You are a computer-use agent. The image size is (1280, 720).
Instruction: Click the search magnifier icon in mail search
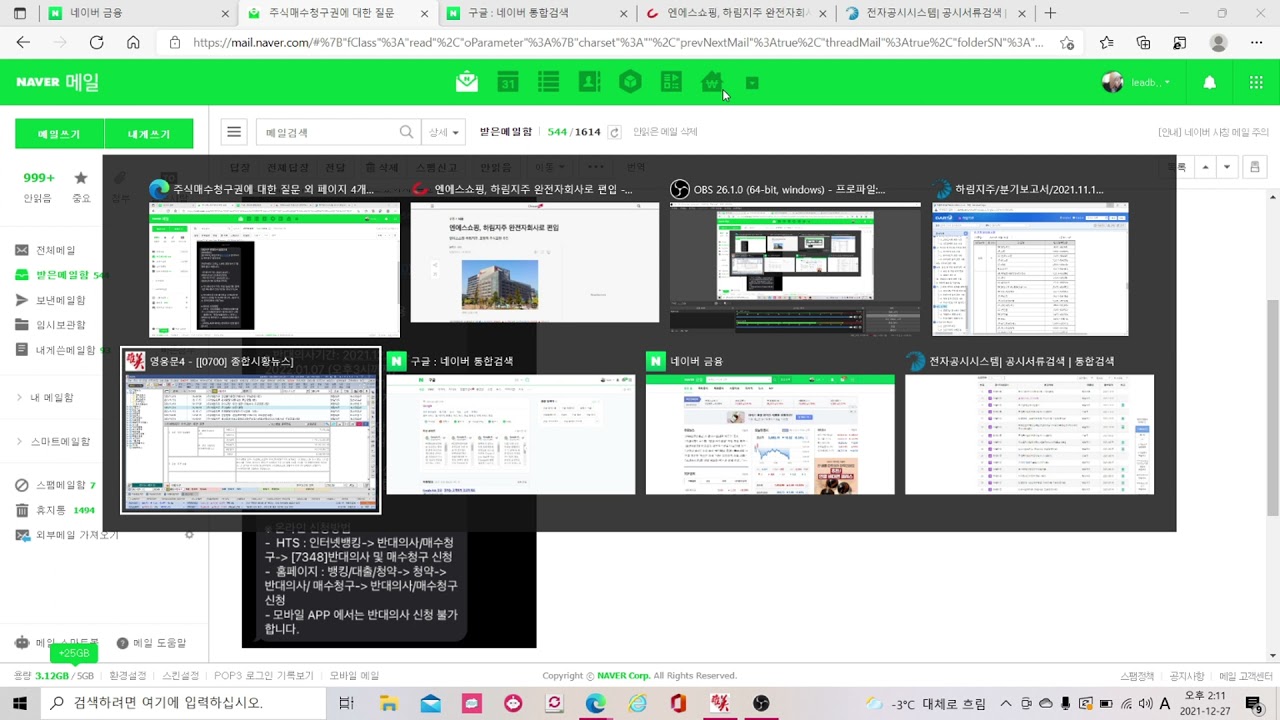pyautogui.click(x=406, y=132)
